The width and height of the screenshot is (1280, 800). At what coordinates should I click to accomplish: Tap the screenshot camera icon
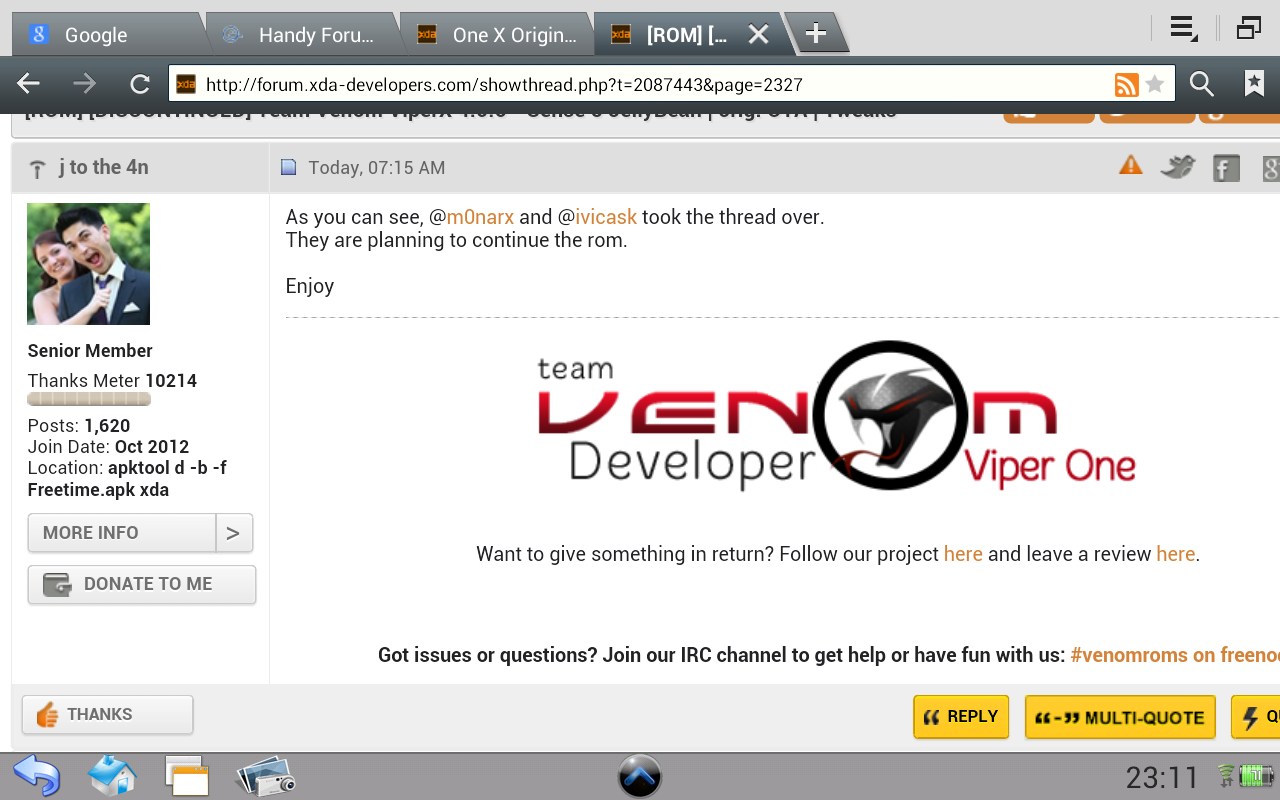(x=266, y=776)
